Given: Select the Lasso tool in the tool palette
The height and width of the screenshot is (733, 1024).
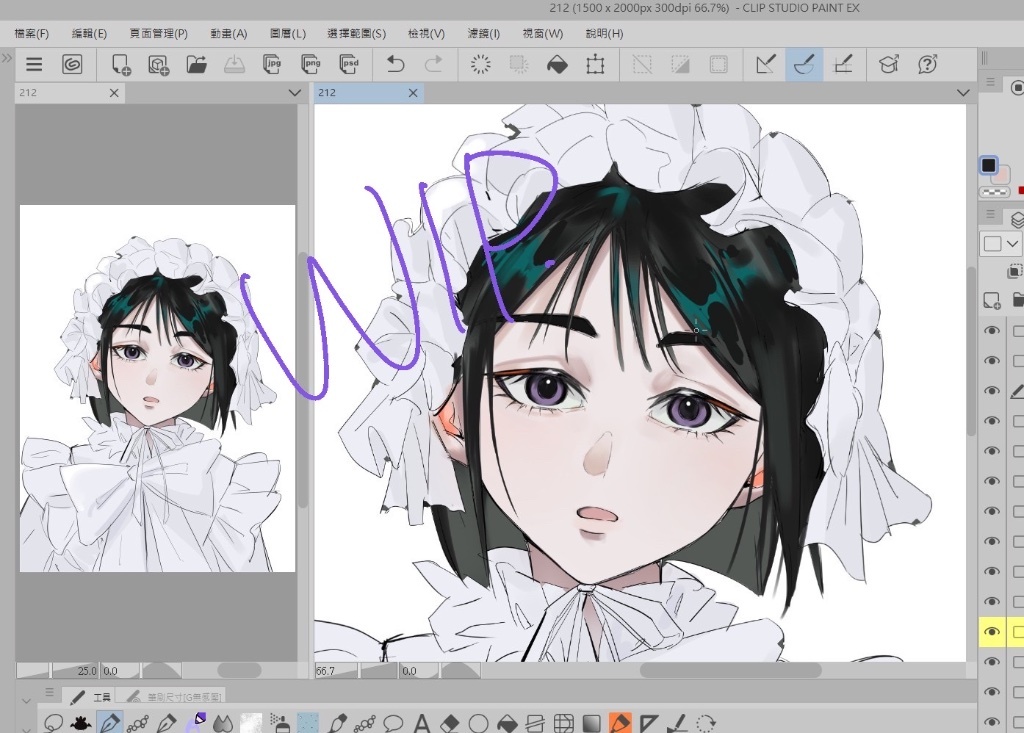Looking at the screenshot, I should 53,723.
